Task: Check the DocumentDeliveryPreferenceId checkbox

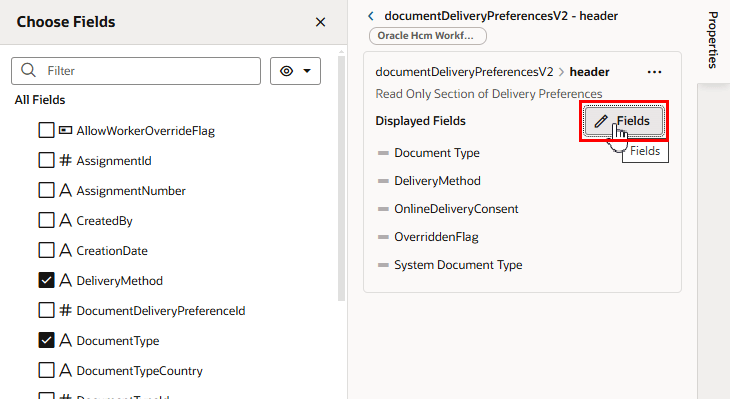Action: pyautogui.click(x=46, y=310)
